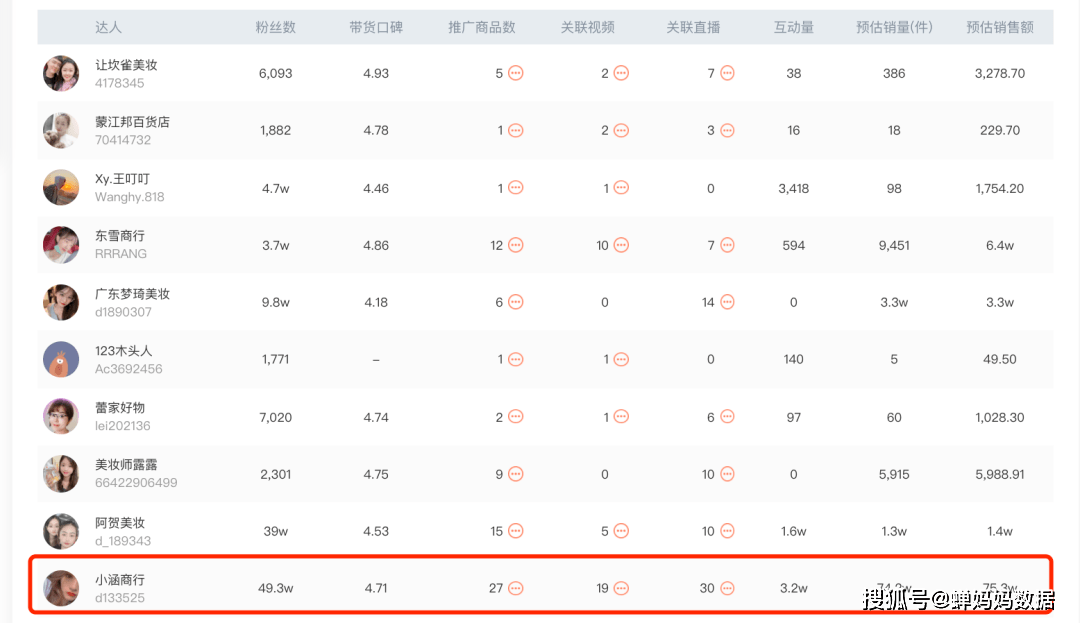Click the 推广商品数 column header
This screenshot has height=623, width=1080.
click(x=481, y=27)
